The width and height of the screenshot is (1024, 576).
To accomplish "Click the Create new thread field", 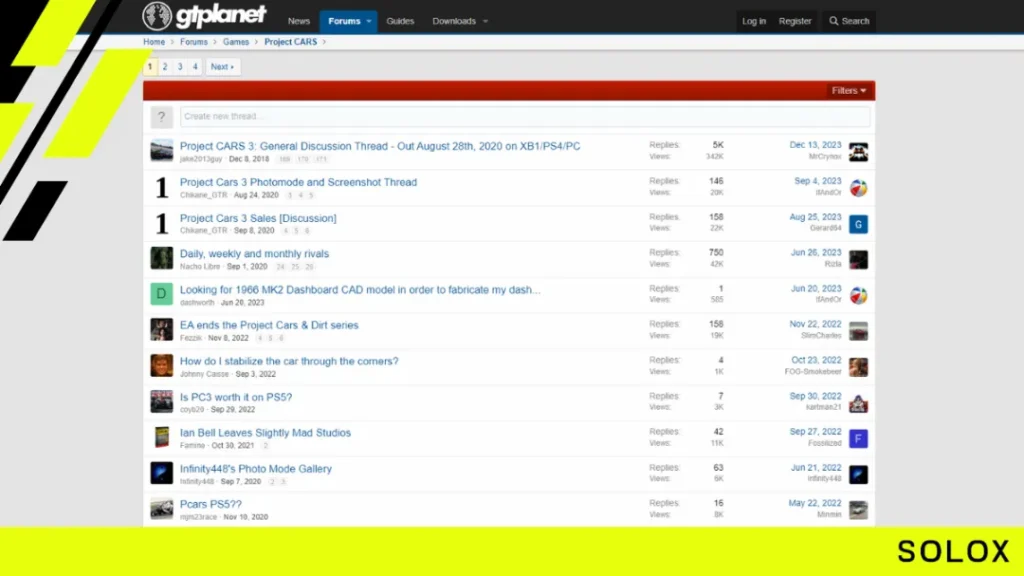I will coord(525,117).
